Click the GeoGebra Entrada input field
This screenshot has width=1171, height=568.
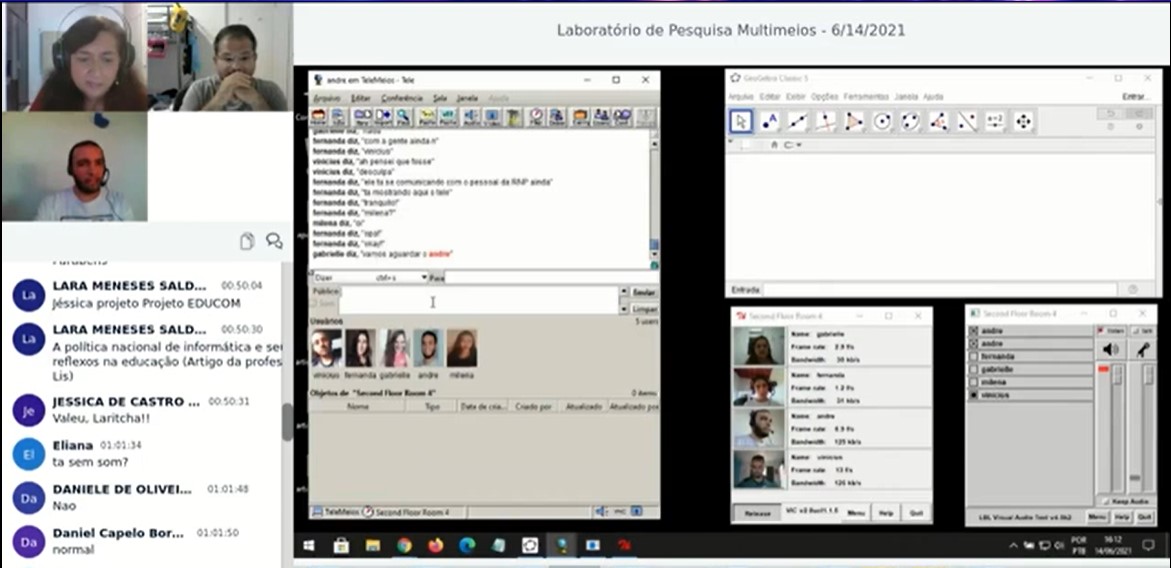pyautogui.click(x=940, y=290)
